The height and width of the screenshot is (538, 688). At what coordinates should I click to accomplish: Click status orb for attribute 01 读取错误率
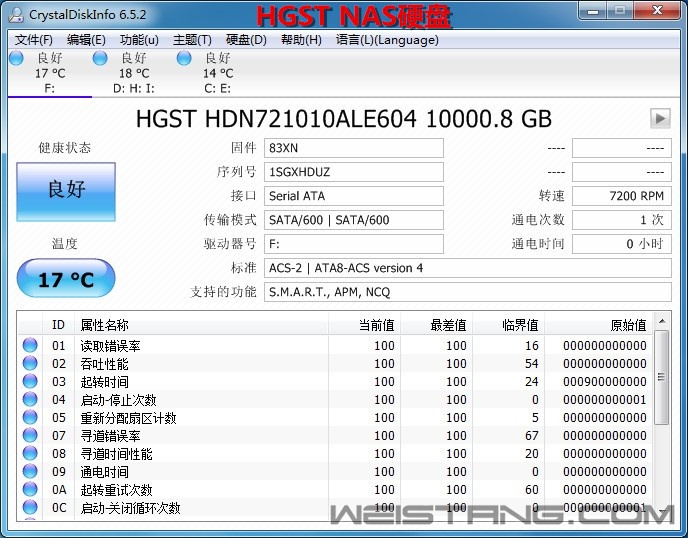[30, 346]
